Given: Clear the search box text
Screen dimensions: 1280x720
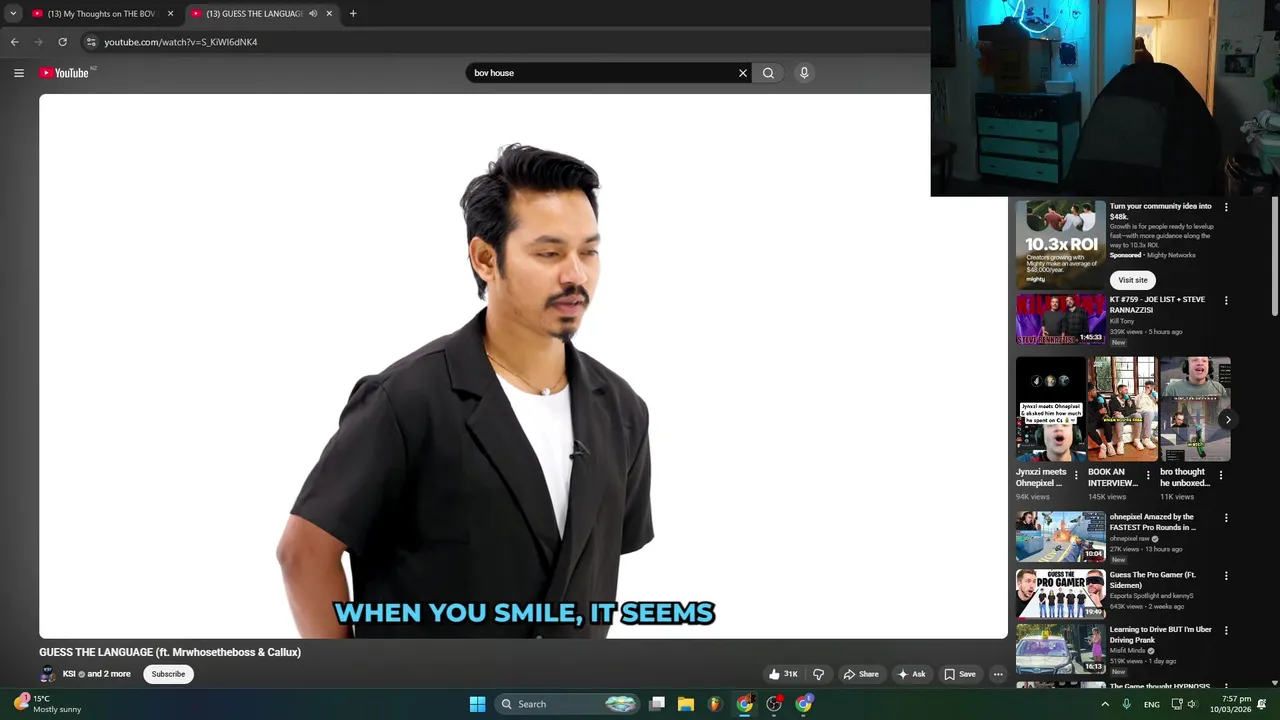Looking at the screenshot, I should [x=743, y=73].
